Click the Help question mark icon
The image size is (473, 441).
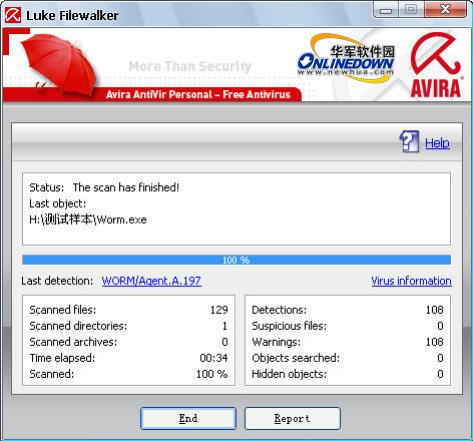(x=409, y=141)
